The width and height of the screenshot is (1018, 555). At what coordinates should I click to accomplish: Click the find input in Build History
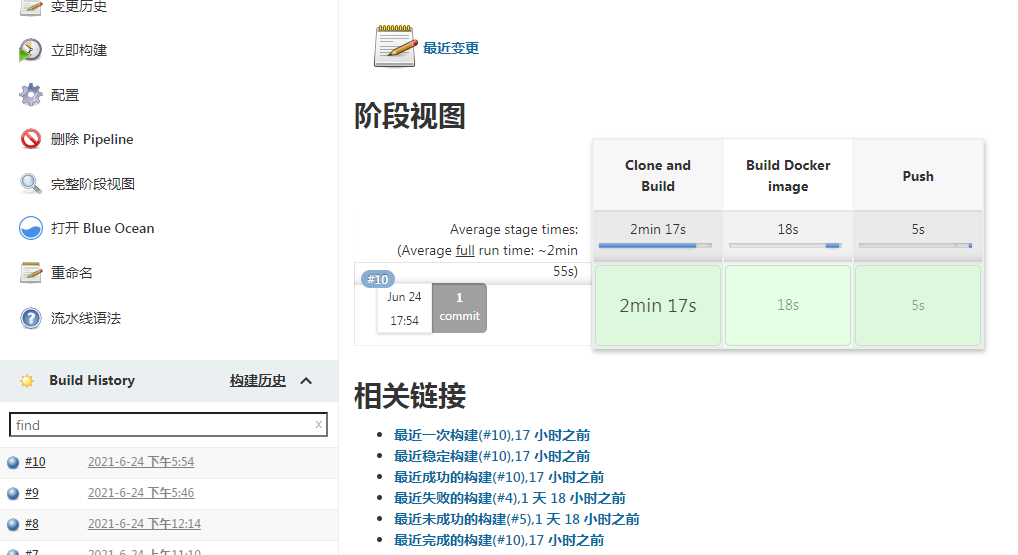click(x=168, y=425)
